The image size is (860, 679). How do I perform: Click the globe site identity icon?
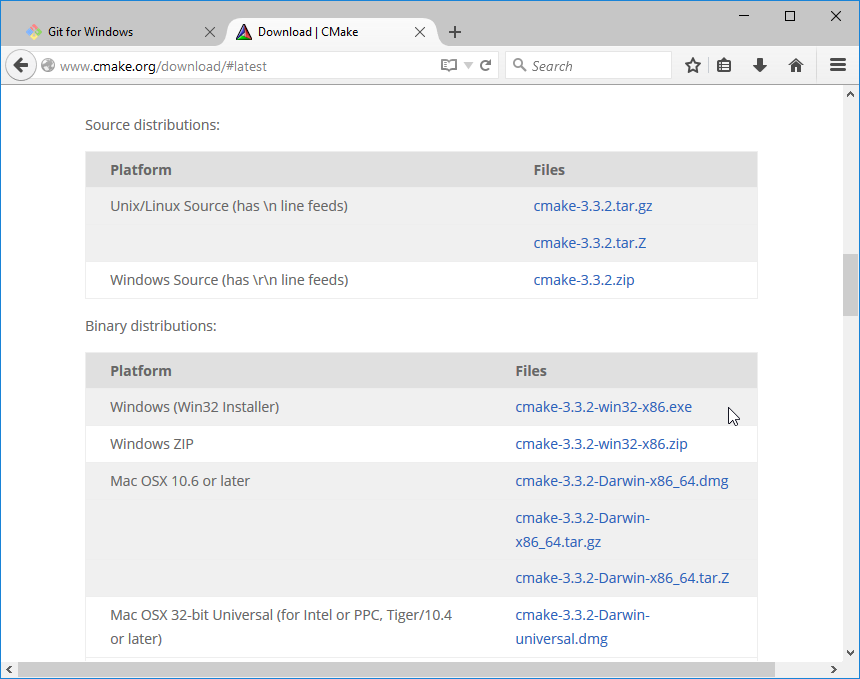48,66
